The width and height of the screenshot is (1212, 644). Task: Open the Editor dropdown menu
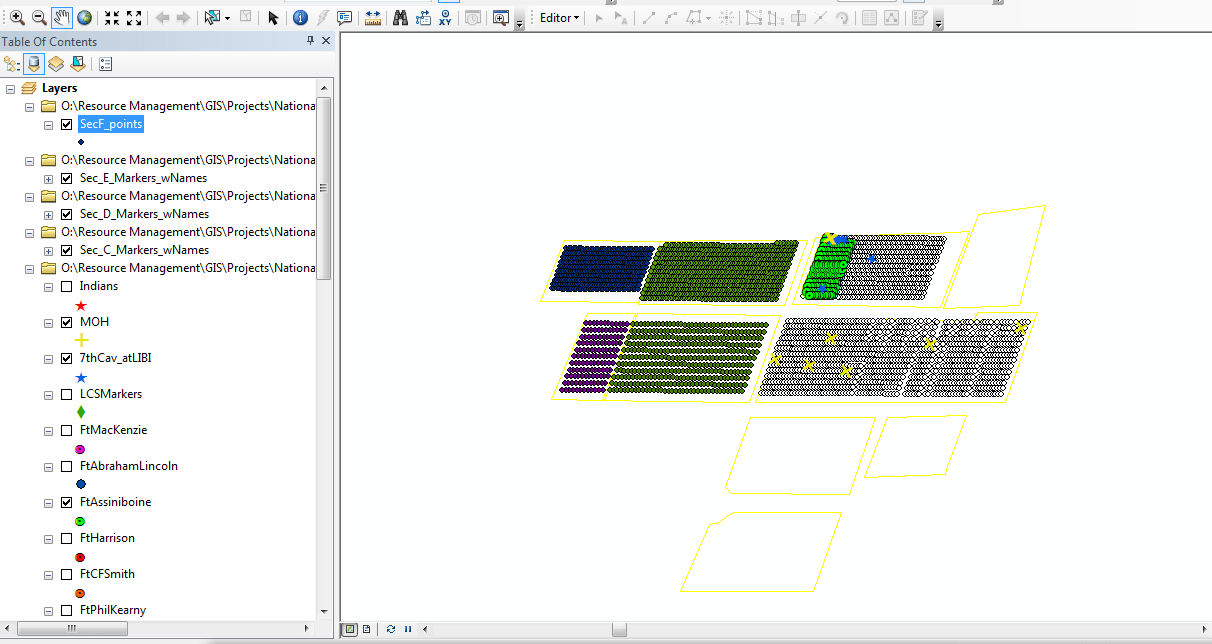coord(558,17)
